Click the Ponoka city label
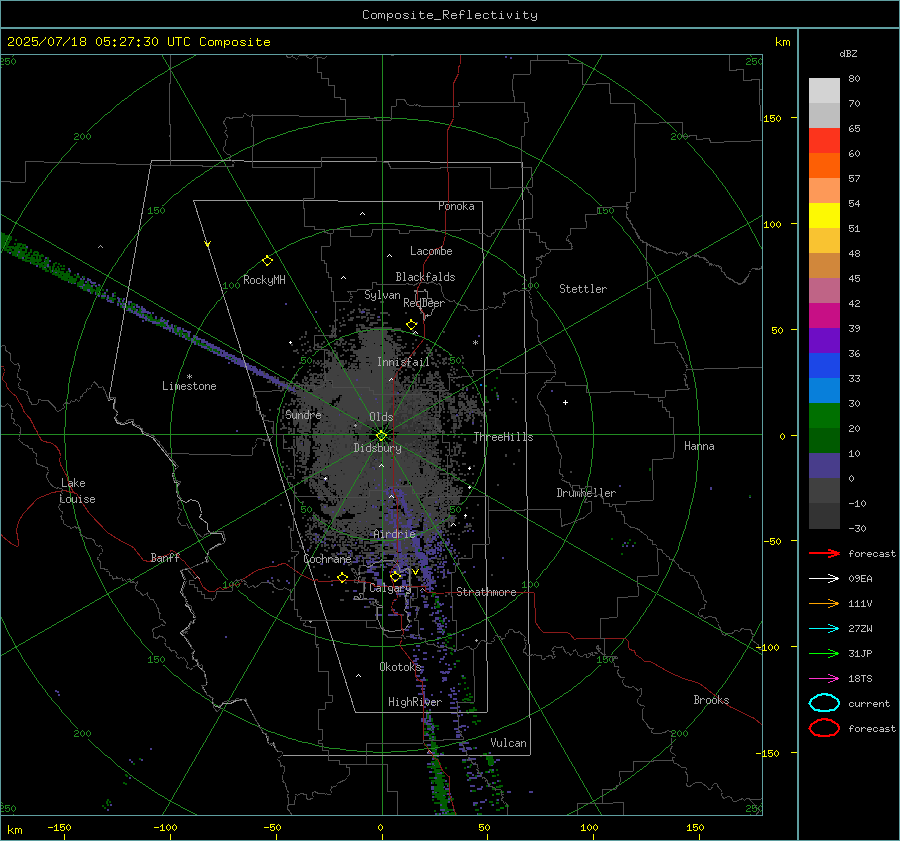Image resolution: width=900 pixels, height=841 pixels. click(x=456, y=206)
